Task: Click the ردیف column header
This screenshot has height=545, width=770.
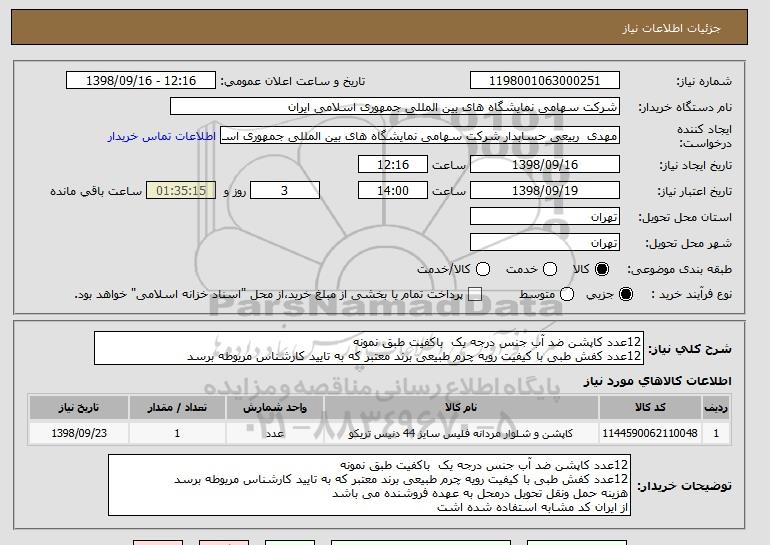Action: (x=716, y=408)
